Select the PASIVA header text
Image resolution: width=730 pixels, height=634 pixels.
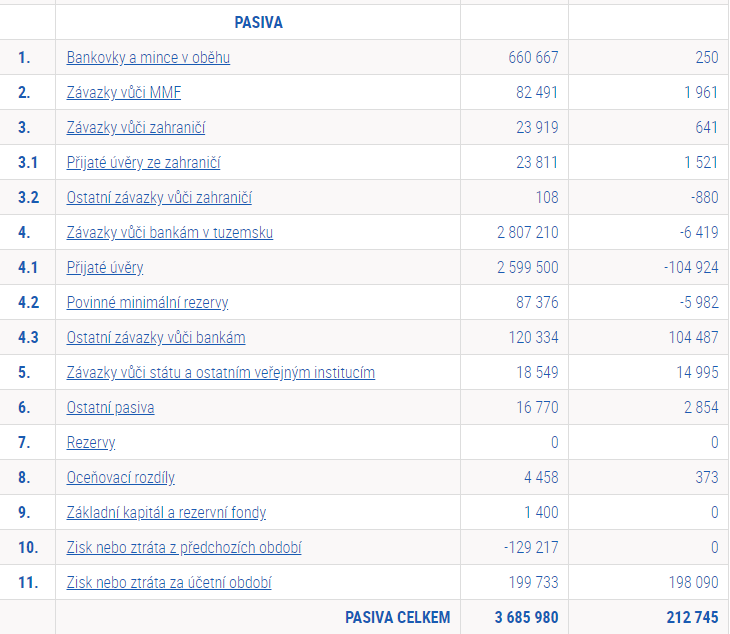(x=258, y=22)
